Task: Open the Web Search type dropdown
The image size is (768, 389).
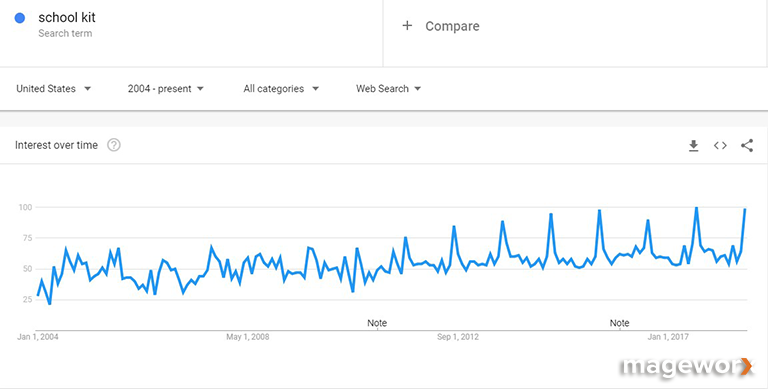Action: [x=388, y=89]
